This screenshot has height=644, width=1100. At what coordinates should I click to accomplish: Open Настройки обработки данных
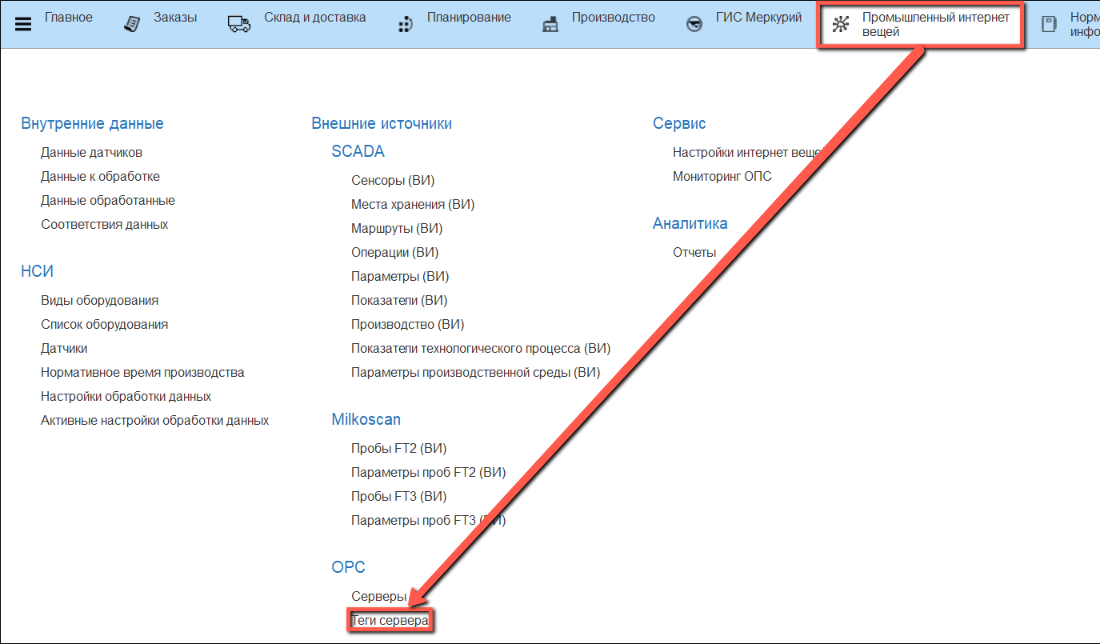pos(126,396)
